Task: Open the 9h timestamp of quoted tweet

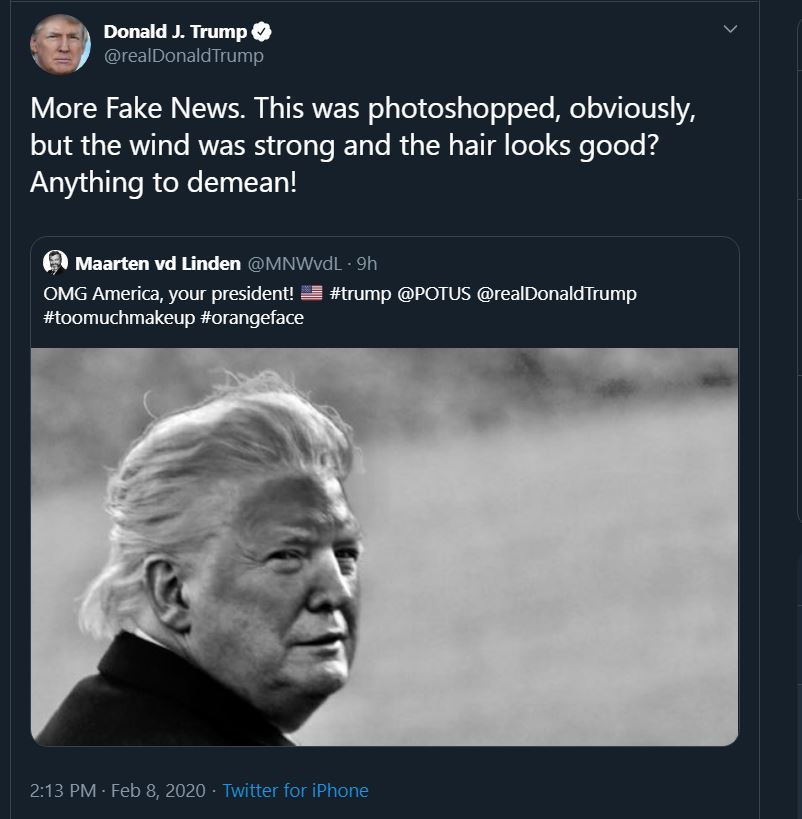Action: coord(367,264)
